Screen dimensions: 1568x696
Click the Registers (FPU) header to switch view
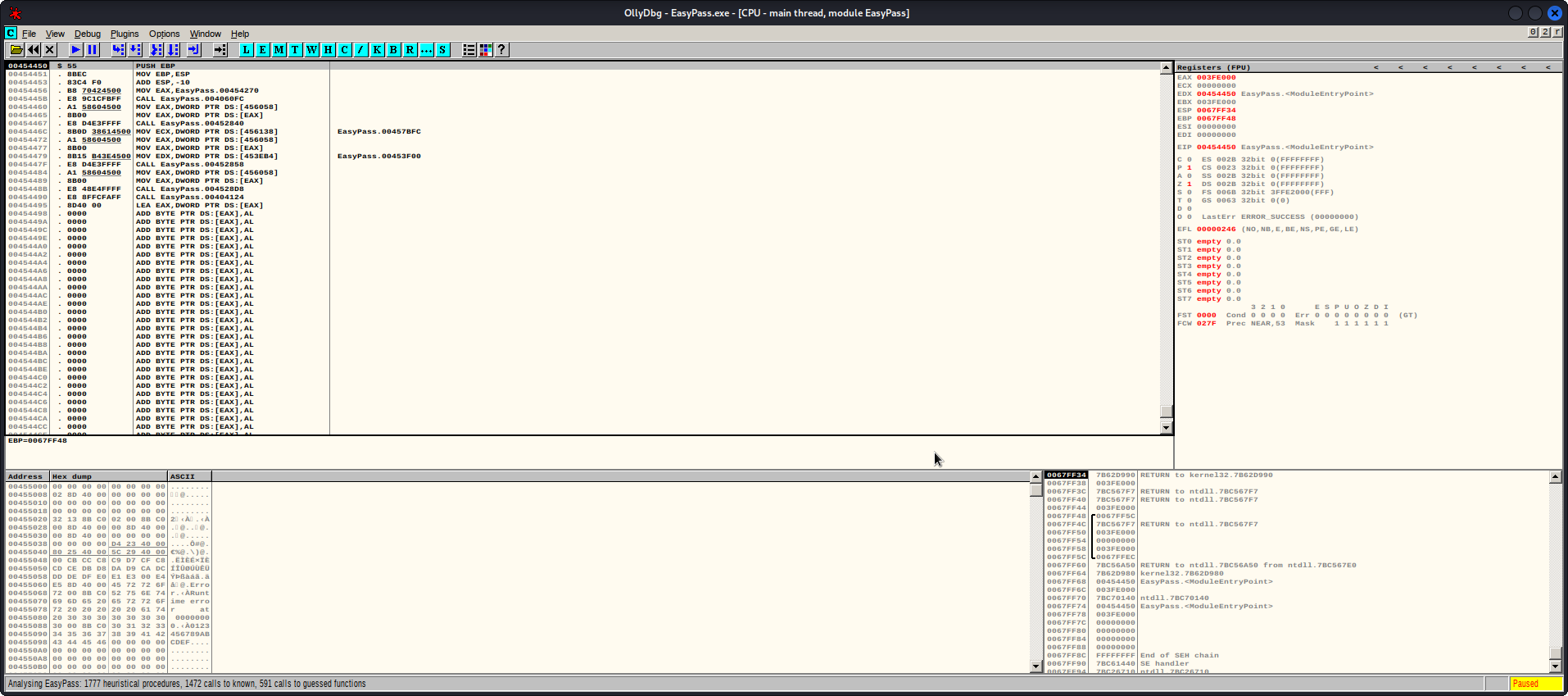1213,67
